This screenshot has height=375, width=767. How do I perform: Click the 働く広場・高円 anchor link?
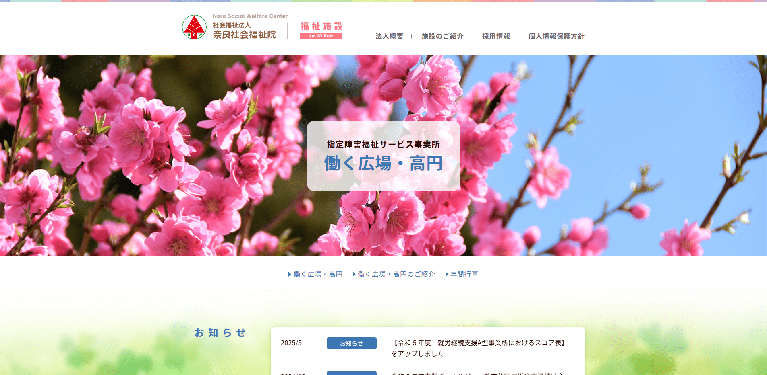coord(315,274)
